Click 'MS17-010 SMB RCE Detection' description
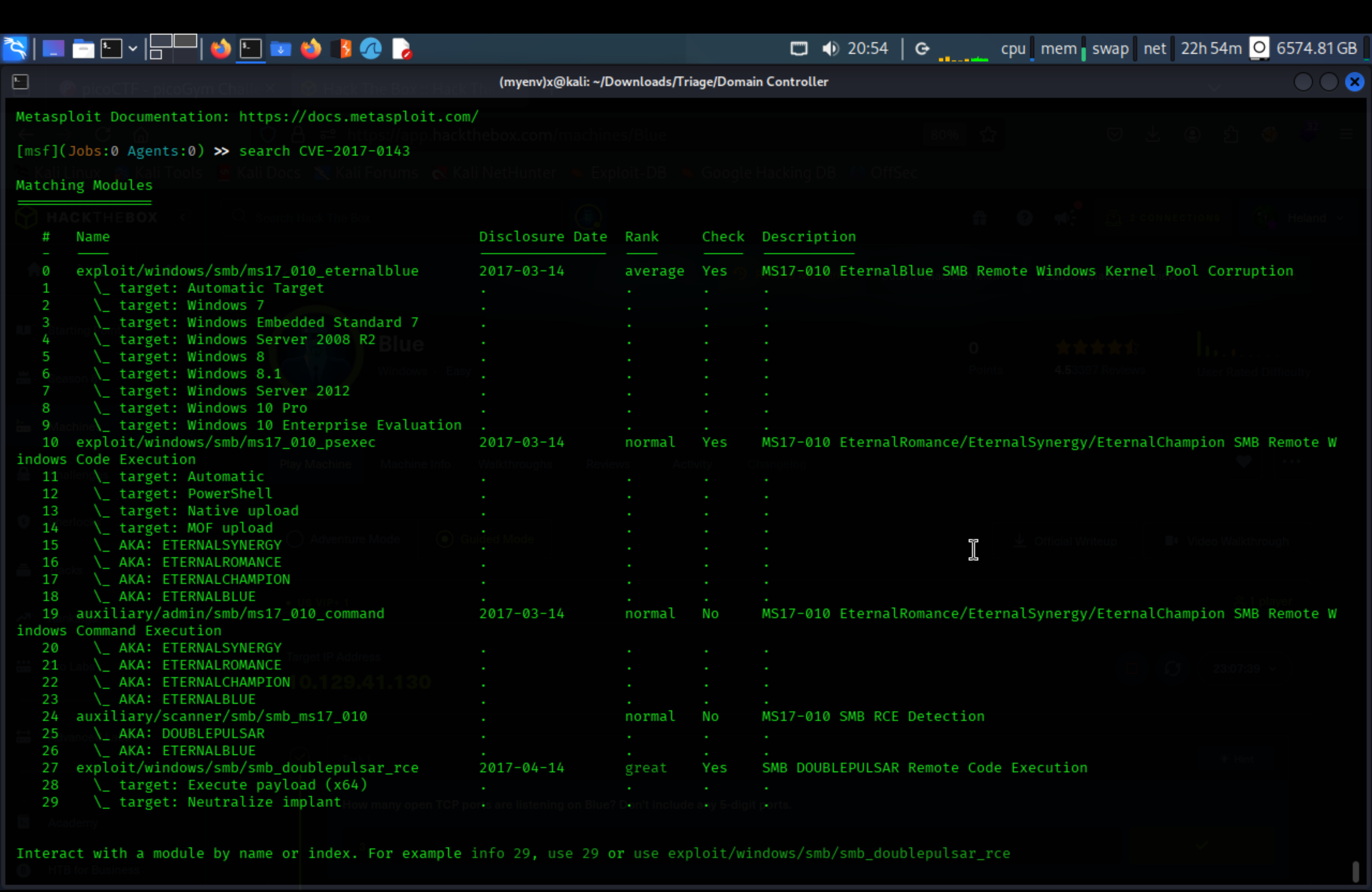This screenshot has height=892, width=1372. click(x=873, y=716)
